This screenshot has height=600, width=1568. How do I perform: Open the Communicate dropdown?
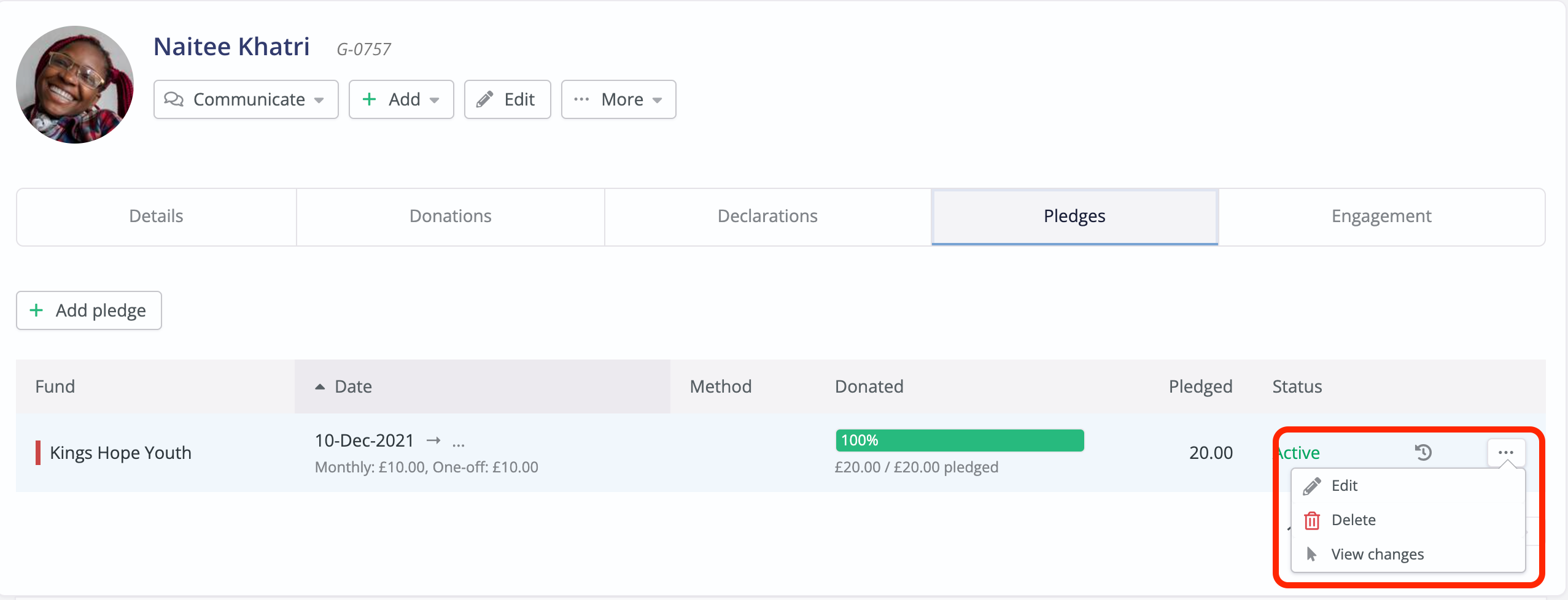[246, 99]
